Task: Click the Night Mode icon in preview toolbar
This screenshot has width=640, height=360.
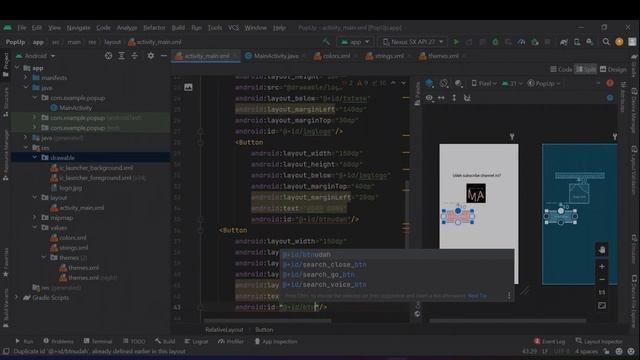Action: 458,83
